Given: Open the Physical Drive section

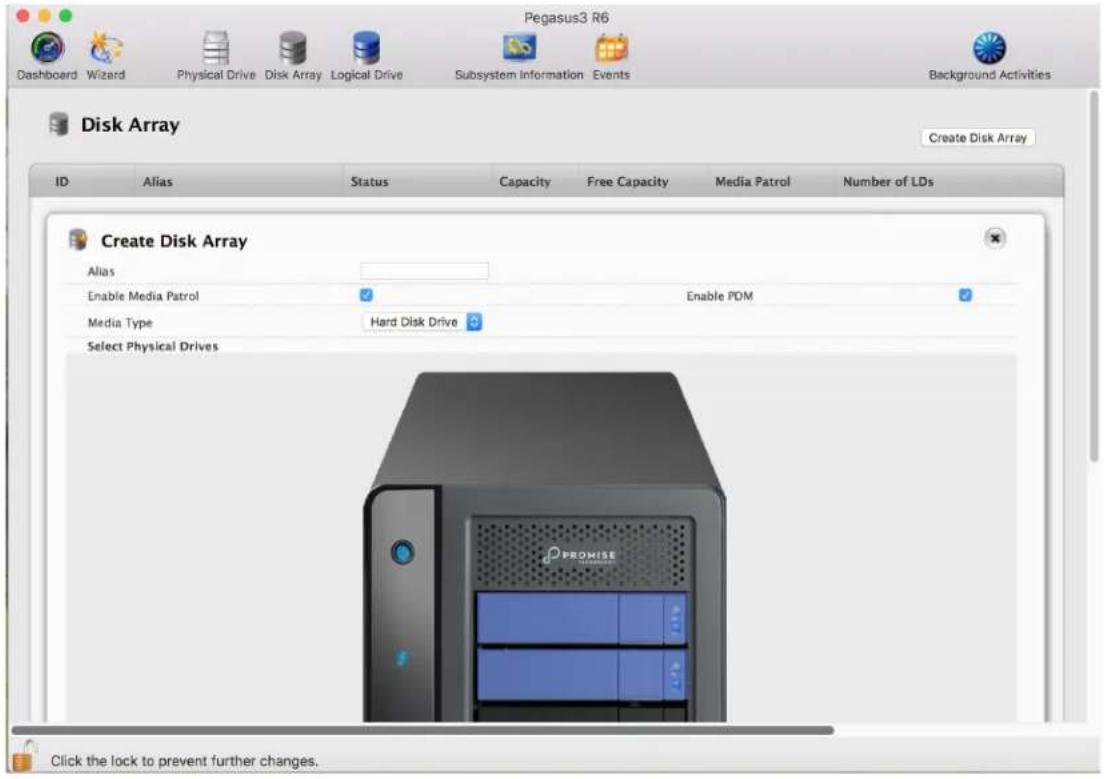Looking at the screenshot, I should (215, 56).
